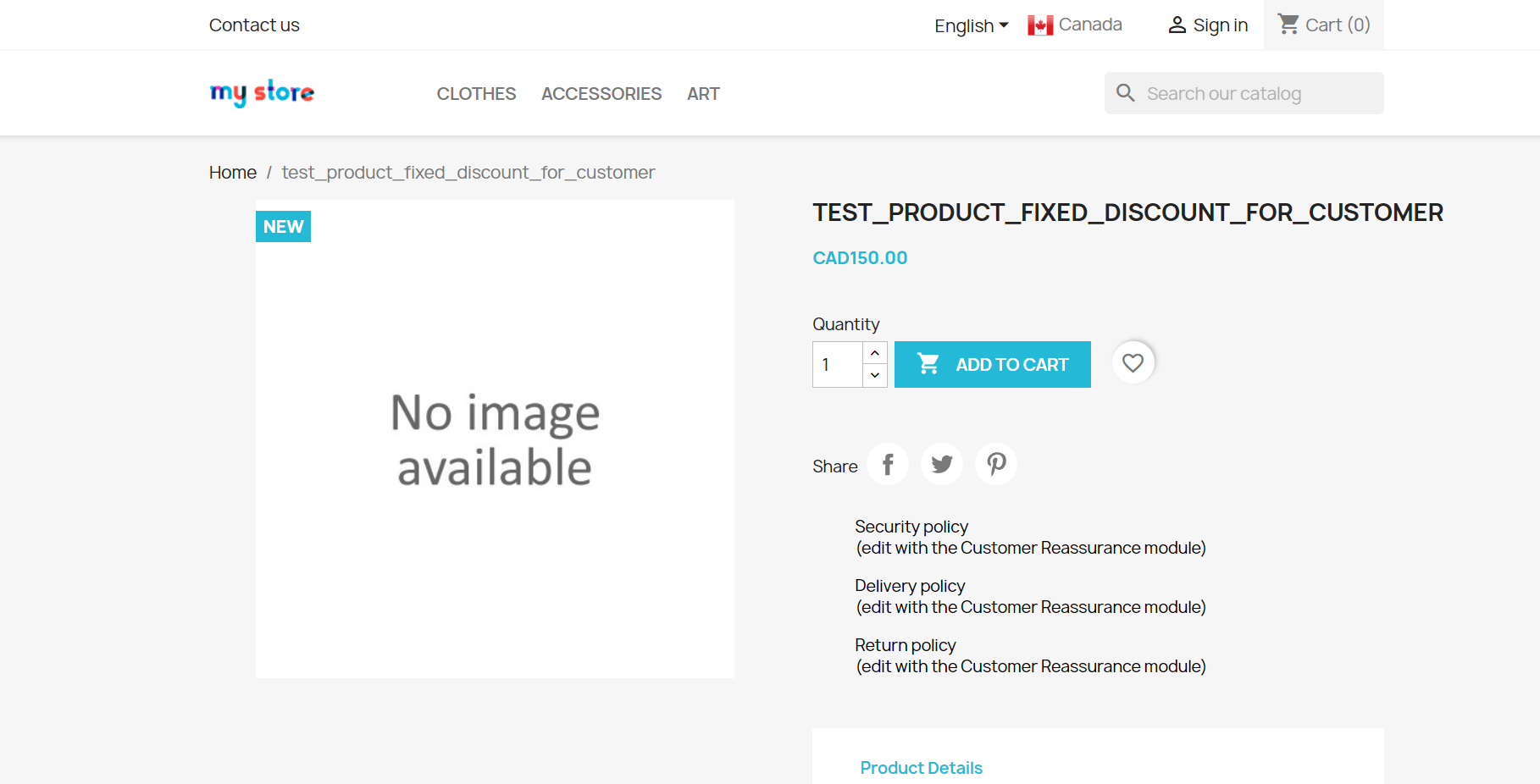
Task: Click the ADD TO CART button
Action: tap(992, 364)
